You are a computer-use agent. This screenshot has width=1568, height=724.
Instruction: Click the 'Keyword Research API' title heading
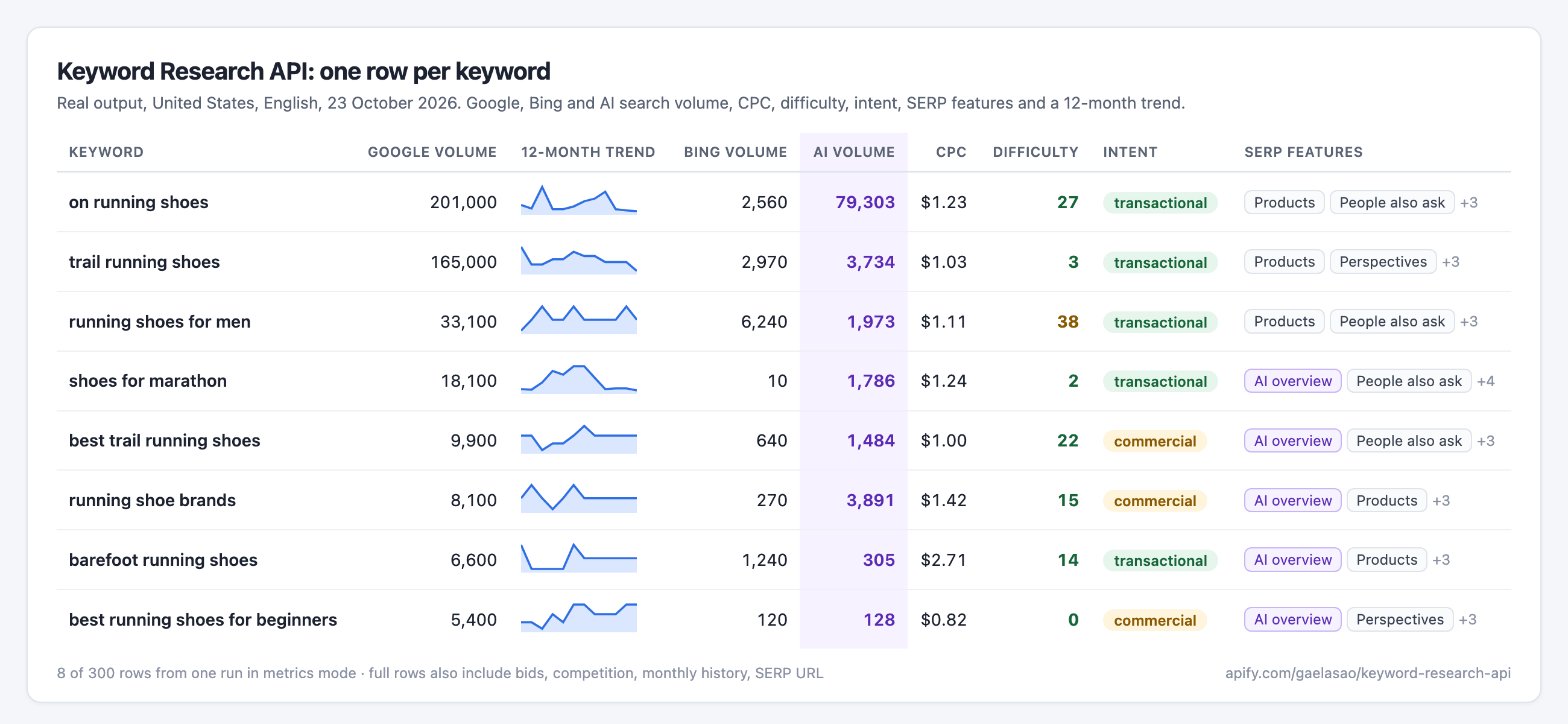tap(303, 71)
